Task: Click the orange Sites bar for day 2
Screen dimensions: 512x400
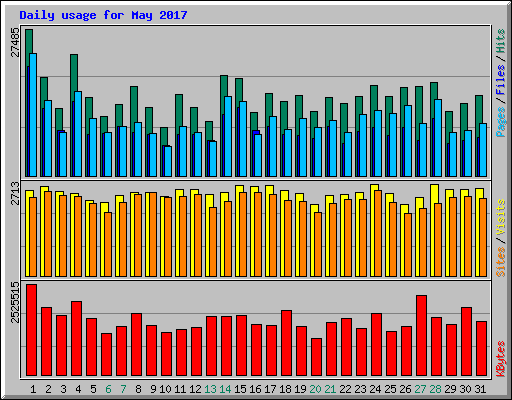Action: [48, 234]
